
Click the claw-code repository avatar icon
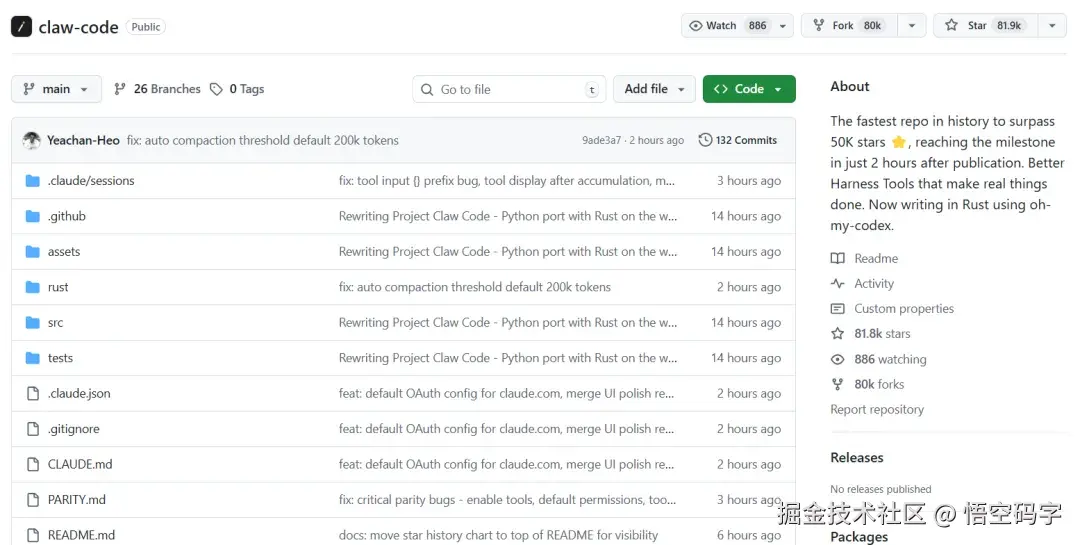[21, 26]
